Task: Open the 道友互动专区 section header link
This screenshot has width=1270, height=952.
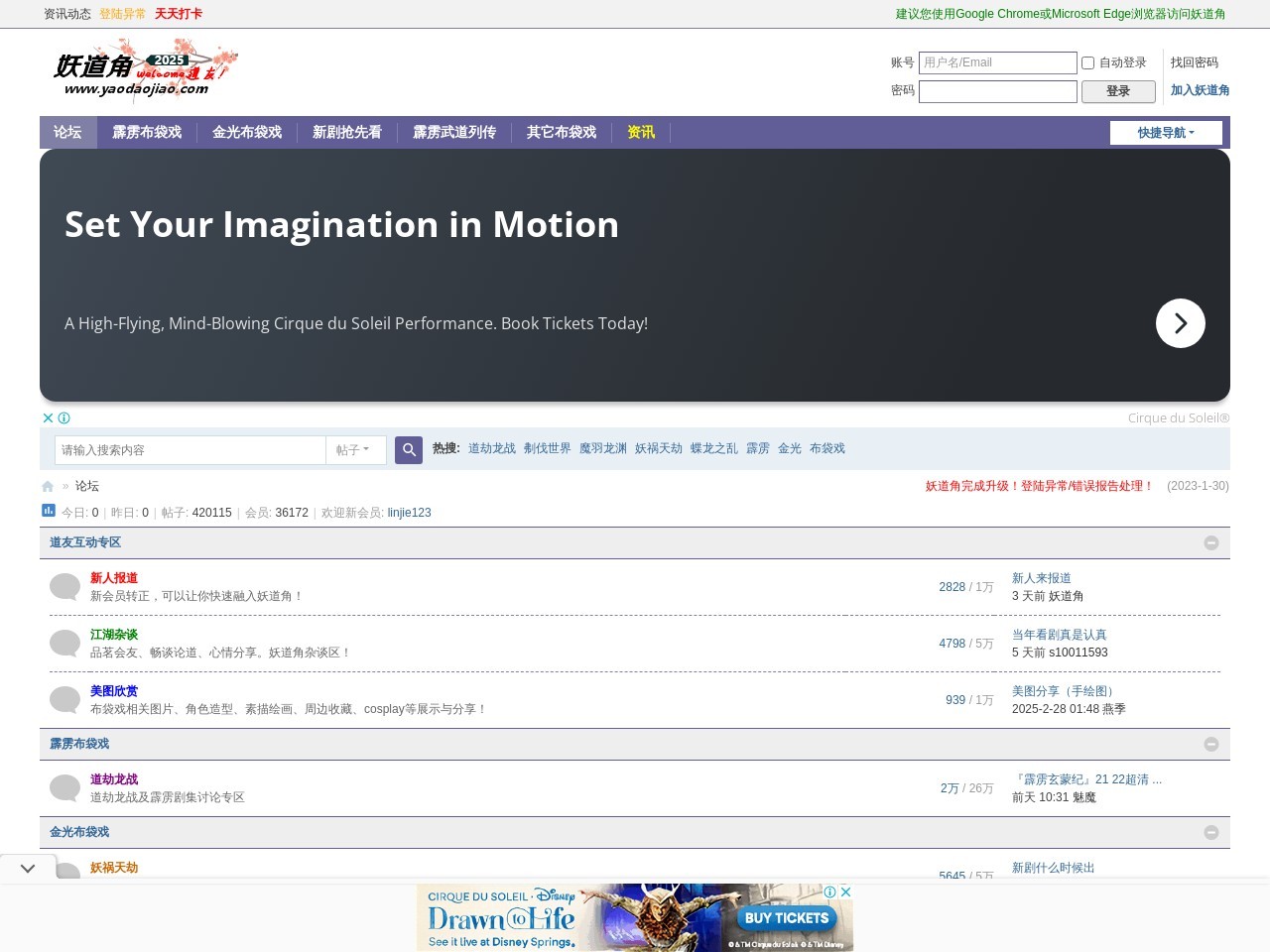Action: pos(85,542)
